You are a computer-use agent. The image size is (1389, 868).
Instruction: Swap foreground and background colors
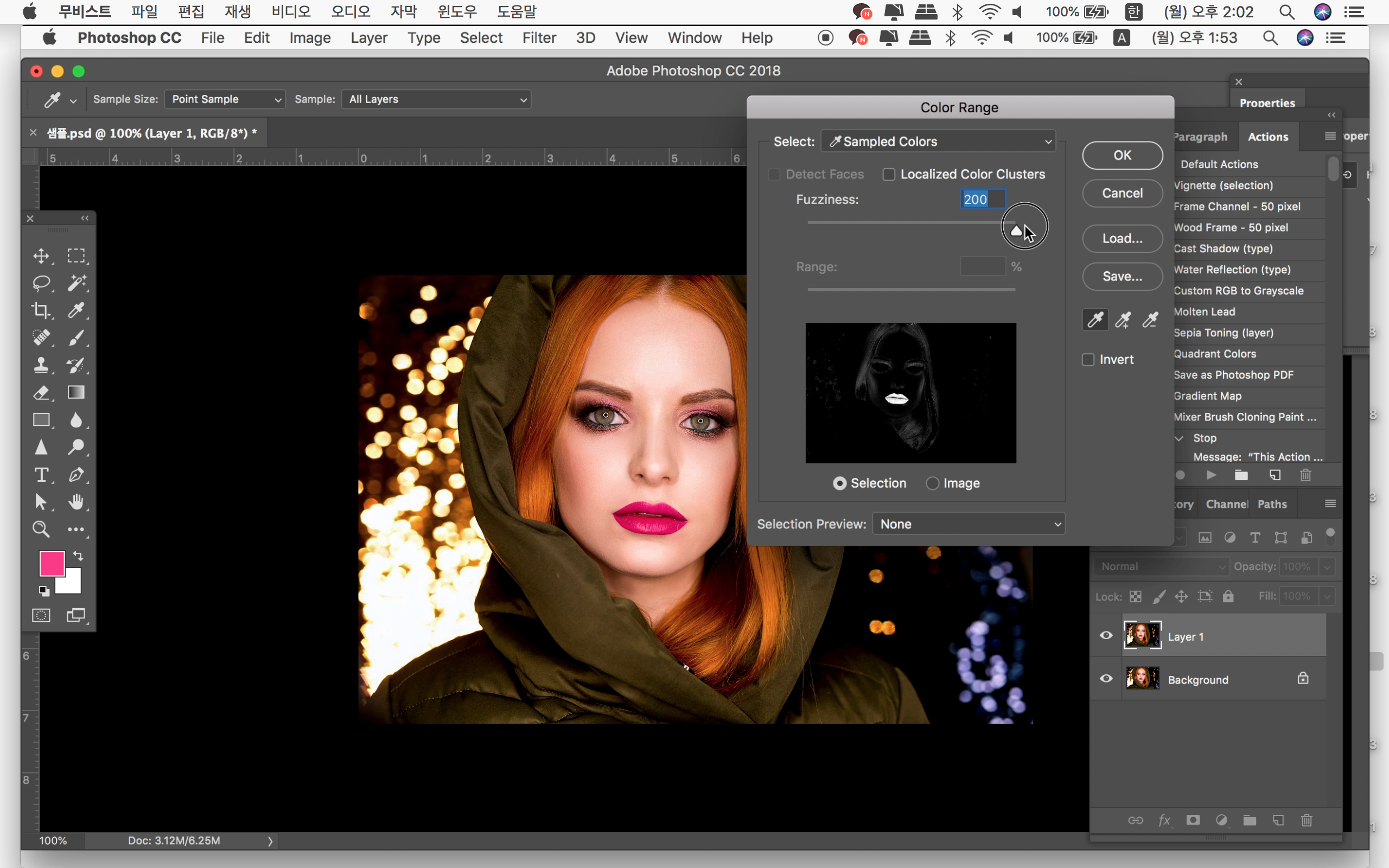pos(78,556)
